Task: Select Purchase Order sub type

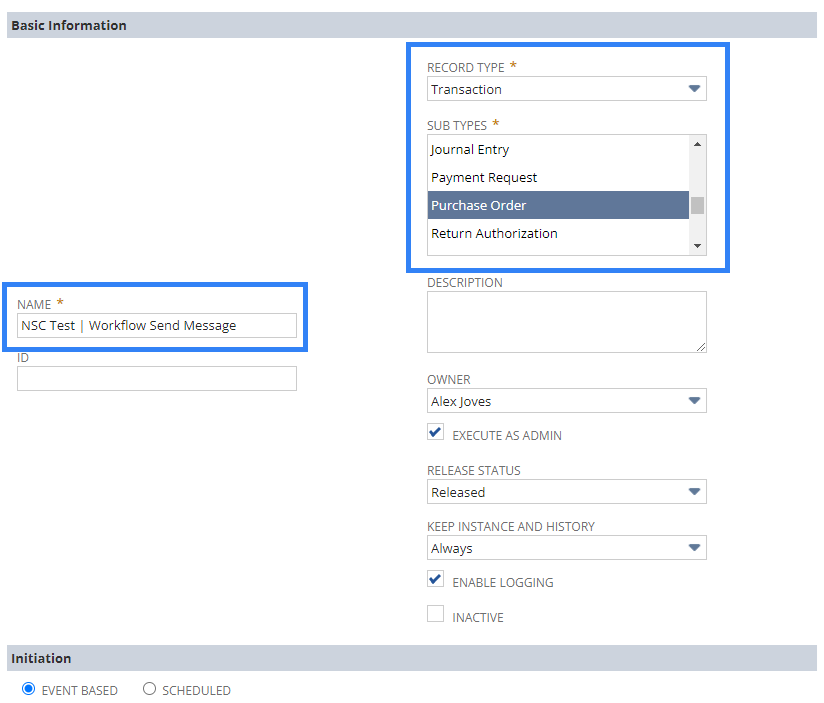Action: click(558, 205)
